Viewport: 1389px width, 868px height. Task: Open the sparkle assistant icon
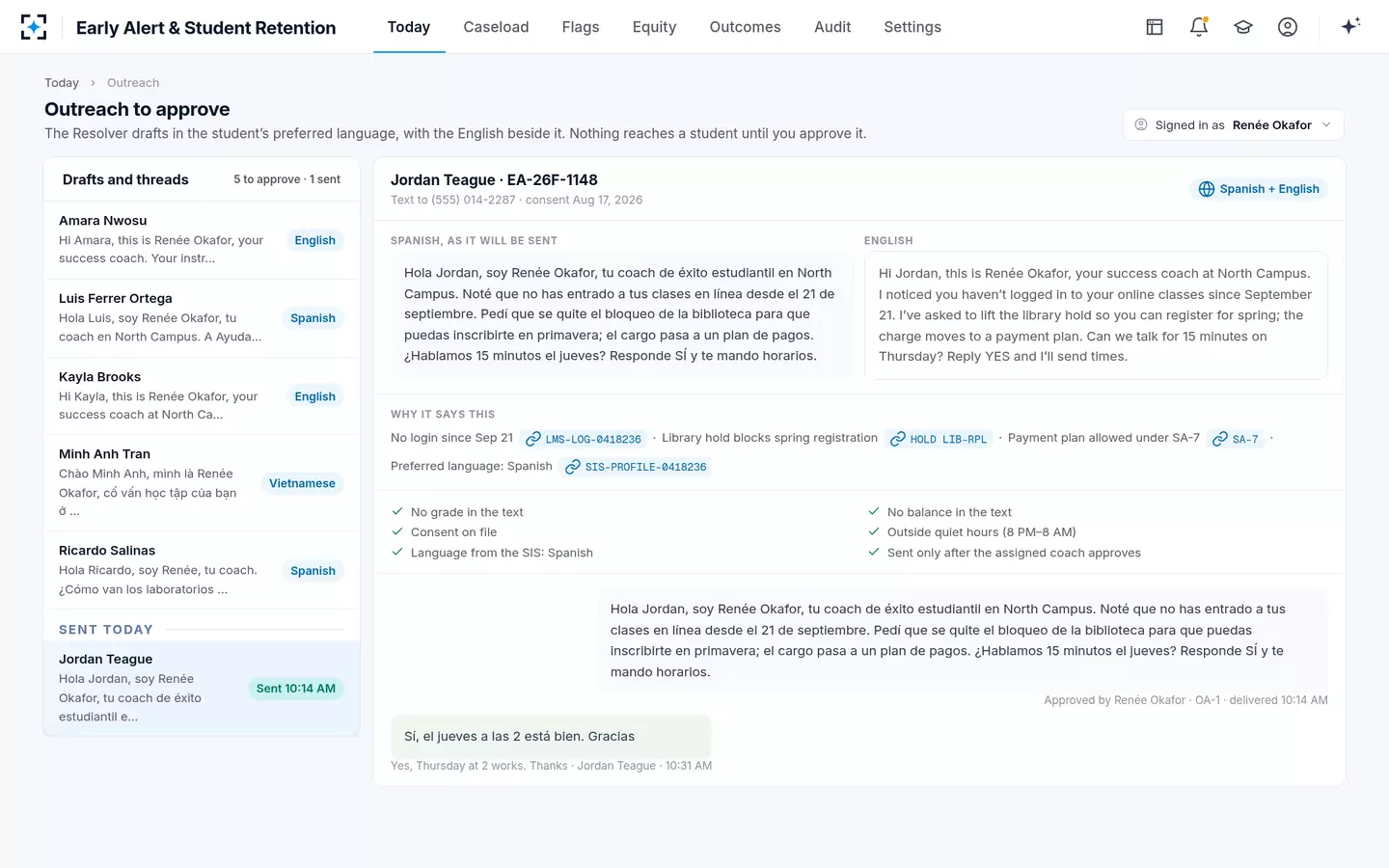click(x=1350, y=26)
